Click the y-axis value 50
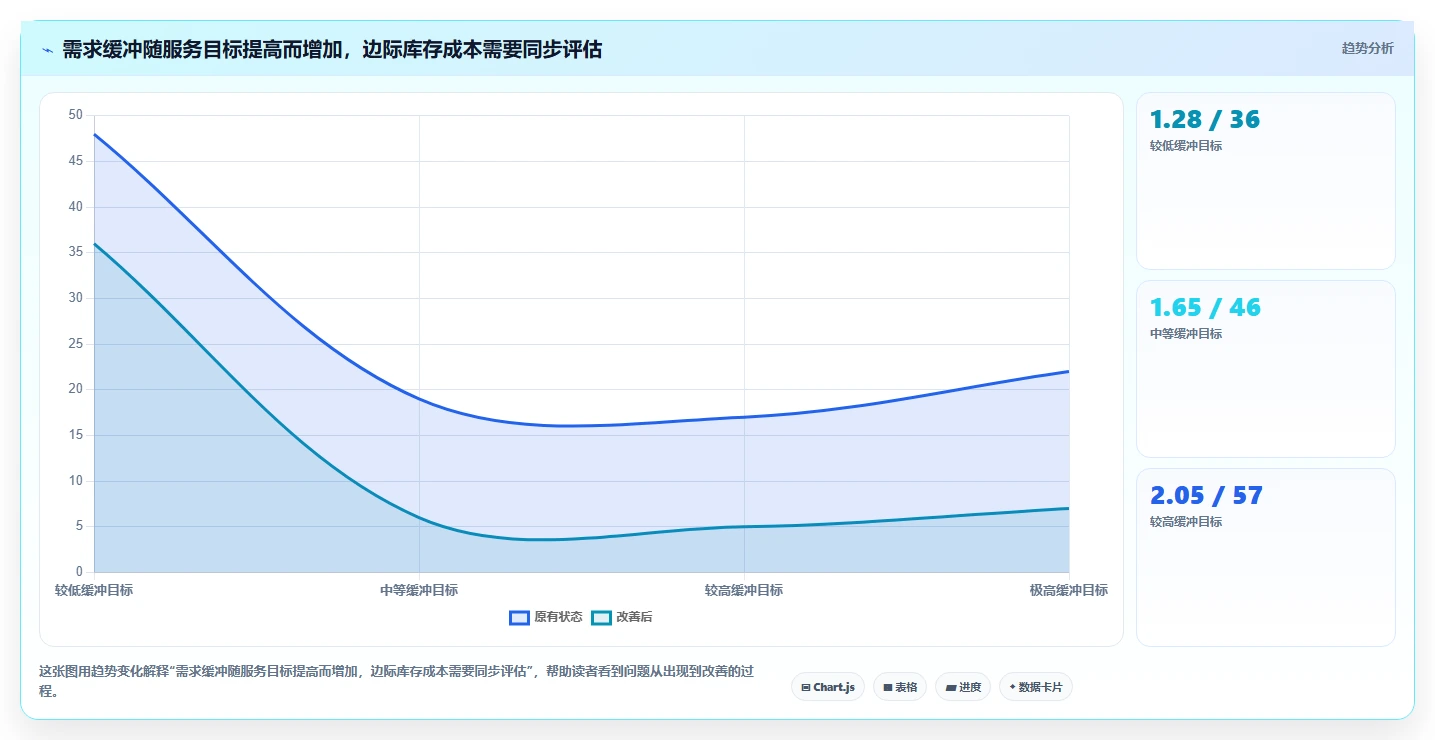 (76, 115)
